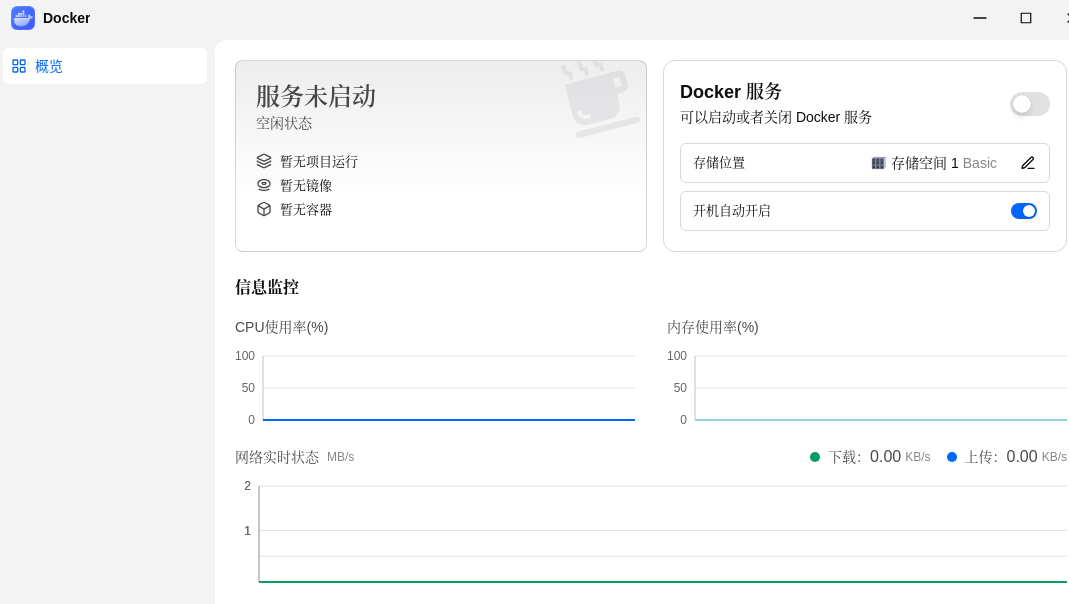
Task: Click the 网络实时状态 network chart area
Action: [x=663, y=534]
